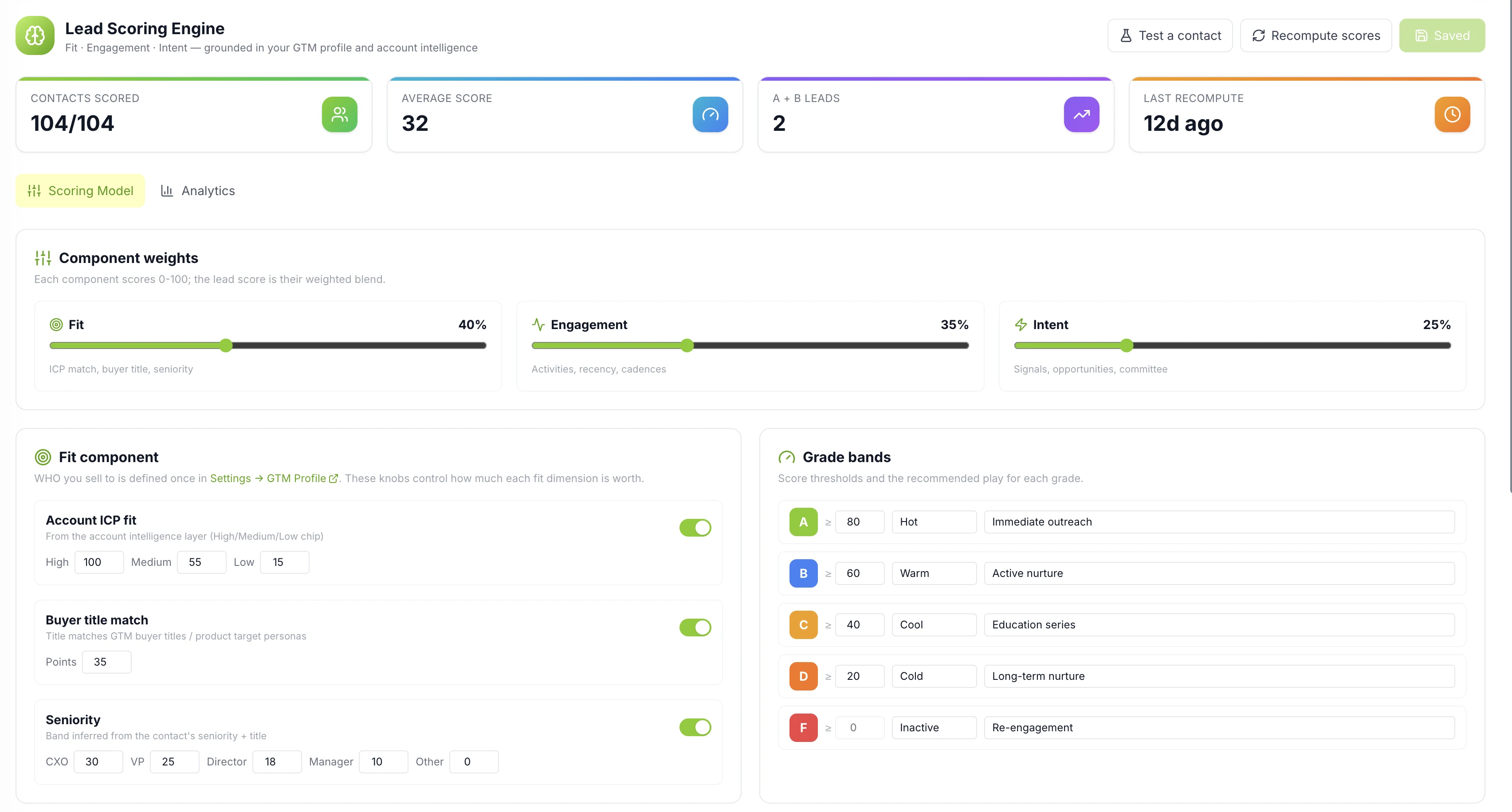Screen dimensions: 1512x812
Task: Click the Engagement weight slider handle
Action: (x=687, y=345)
